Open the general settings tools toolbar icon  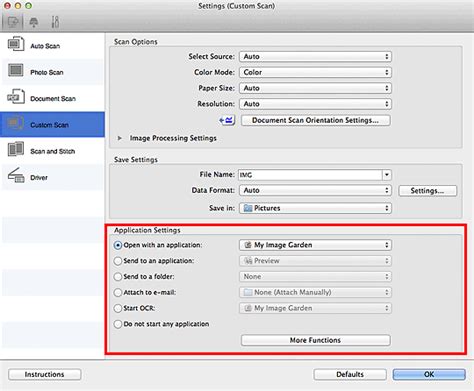tap(55, 22)
